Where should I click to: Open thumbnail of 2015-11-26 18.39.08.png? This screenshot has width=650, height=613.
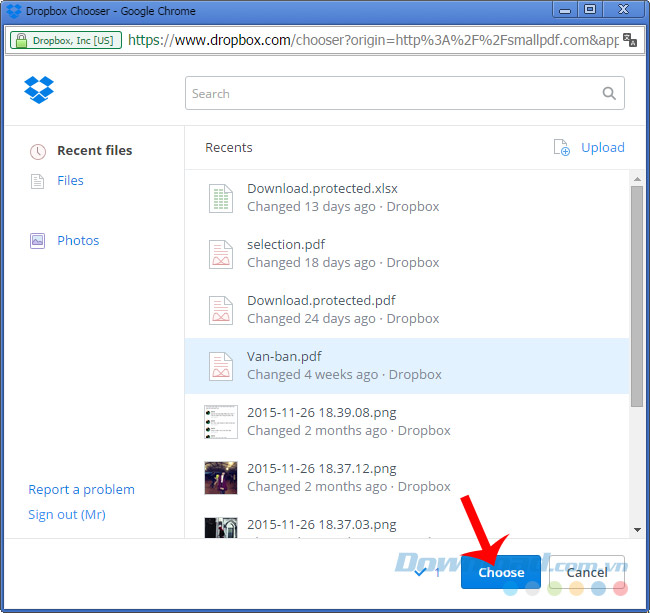(x=221, y=422)
